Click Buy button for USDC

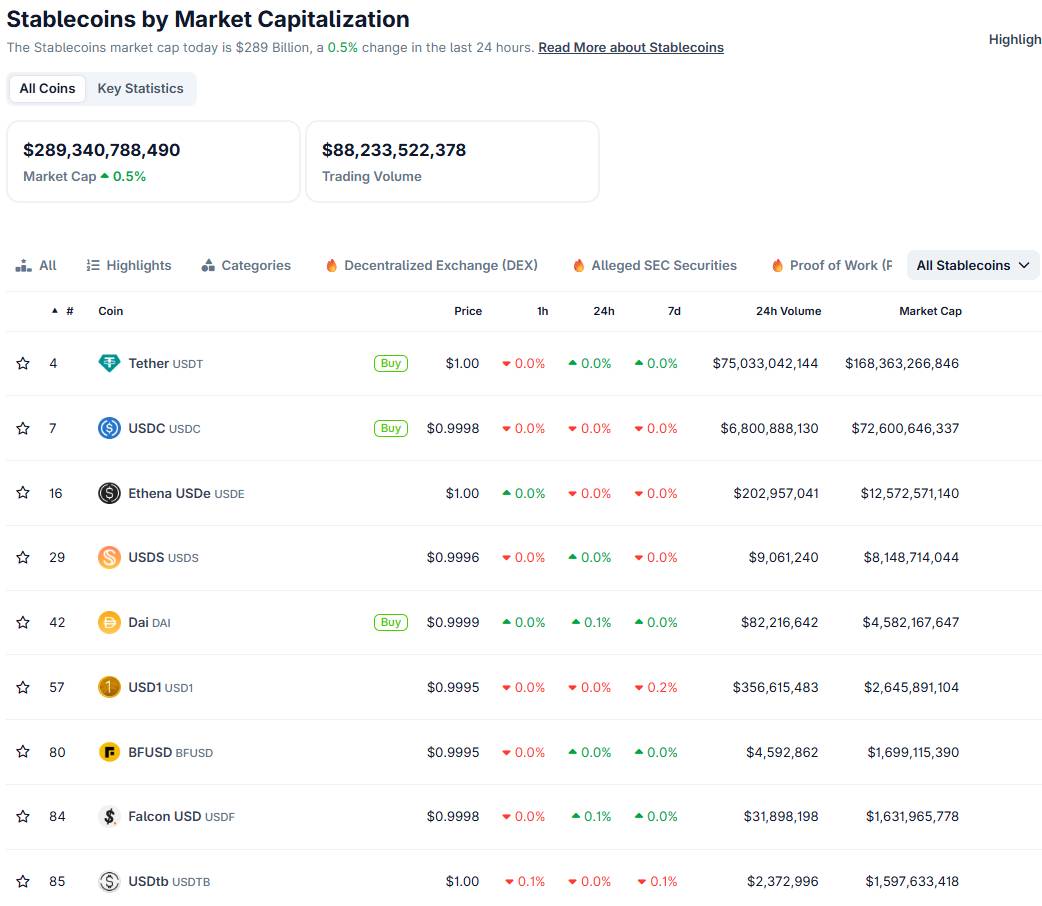click(391, 428)
